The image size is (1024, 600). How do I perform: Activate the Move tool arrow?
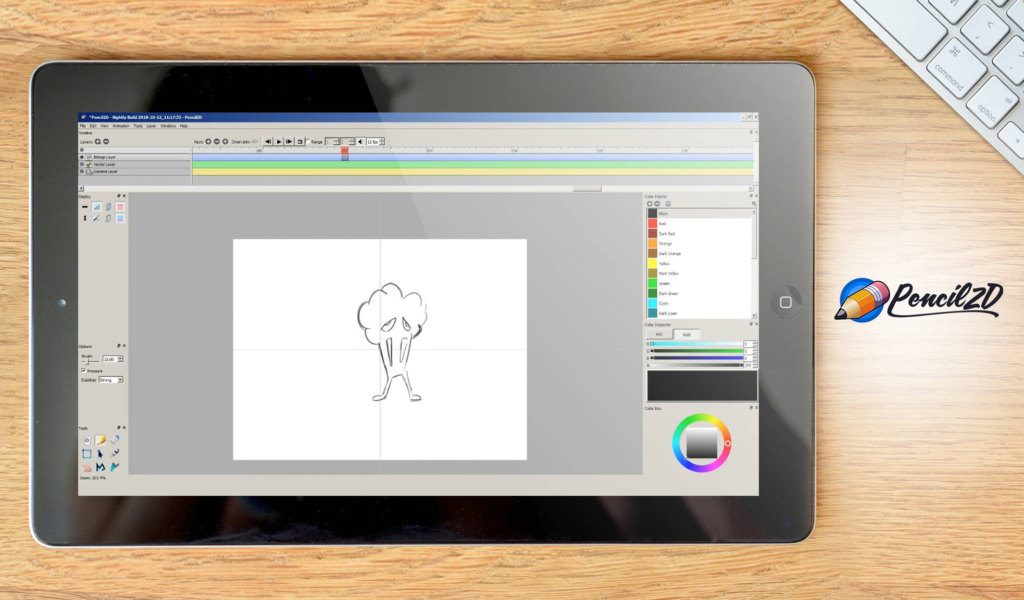pyautogui.click(x=101, y=453)
